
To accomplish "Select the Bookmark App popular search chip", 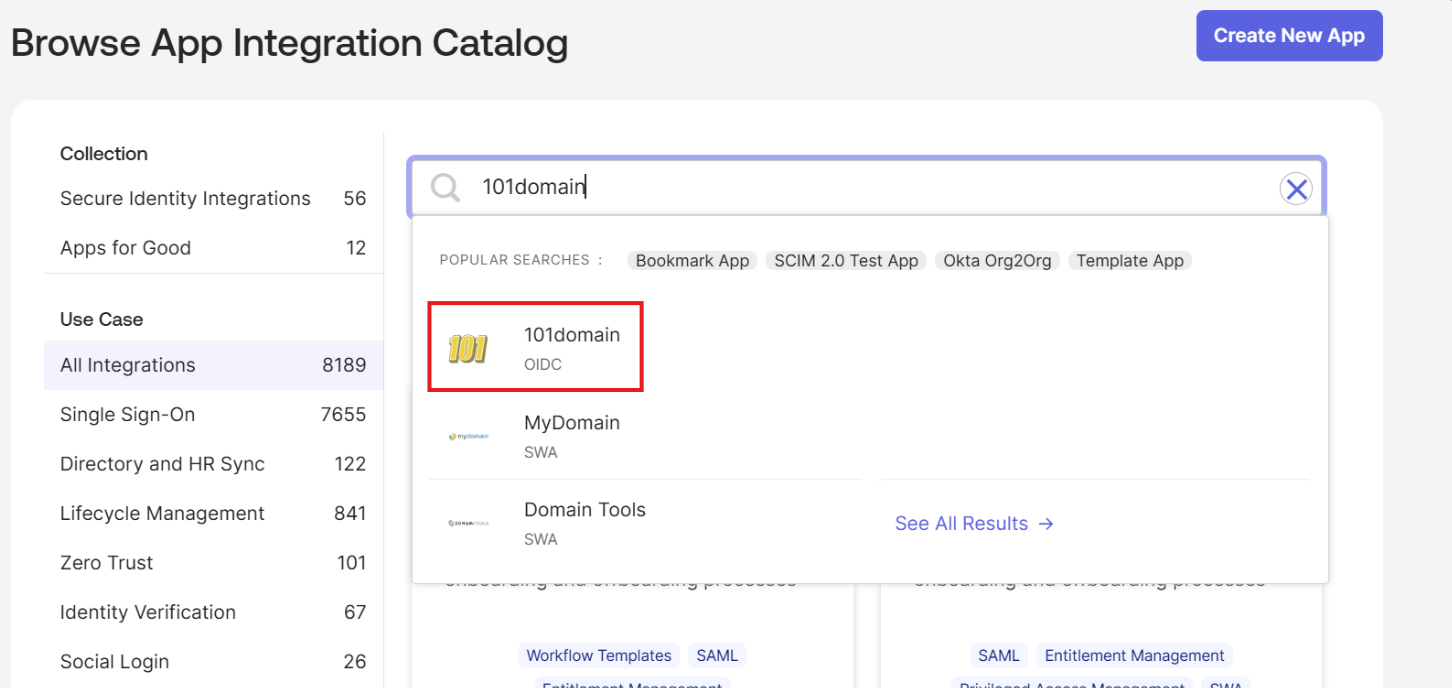I will tap(692, 260).
